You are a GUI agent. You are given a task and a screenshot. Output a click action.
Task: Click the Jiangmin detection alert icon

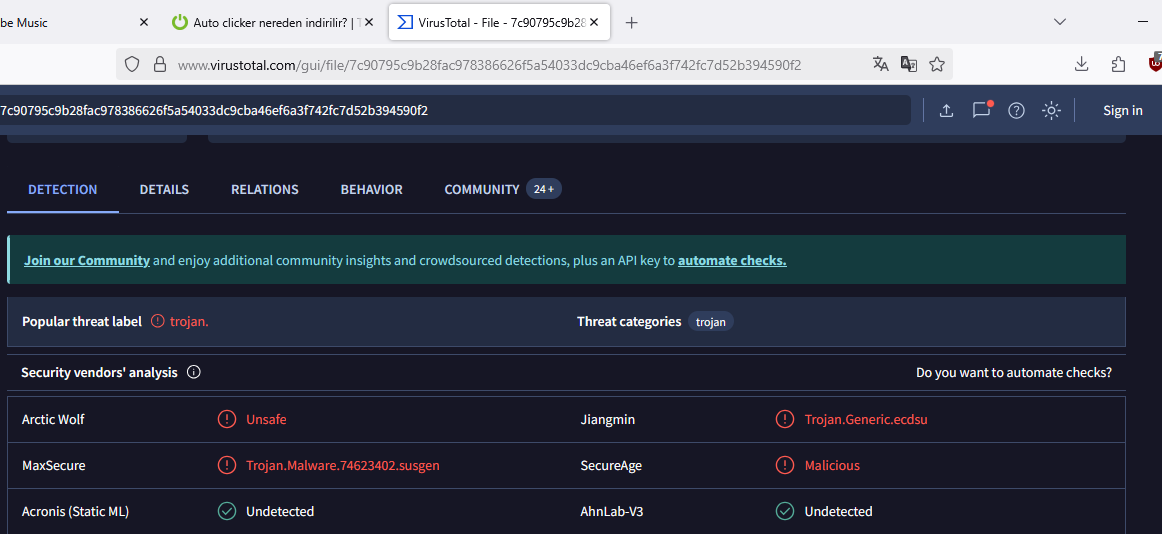785,419
